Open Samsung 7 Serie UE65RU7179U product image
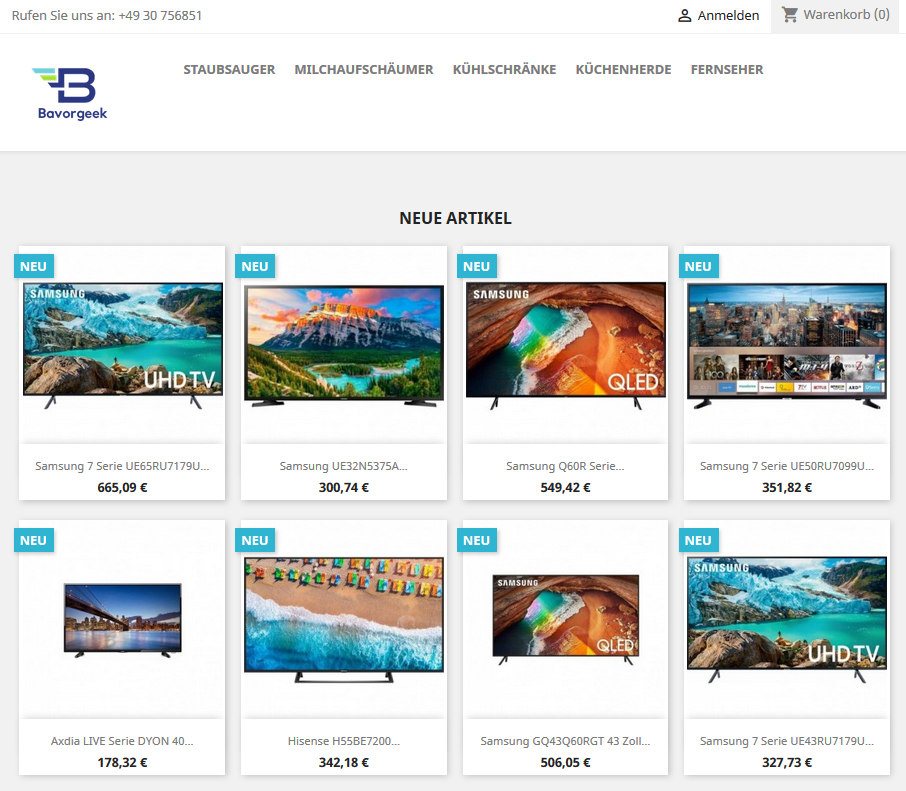This screenshot has width=906, height=791. (x=122, y=346)
